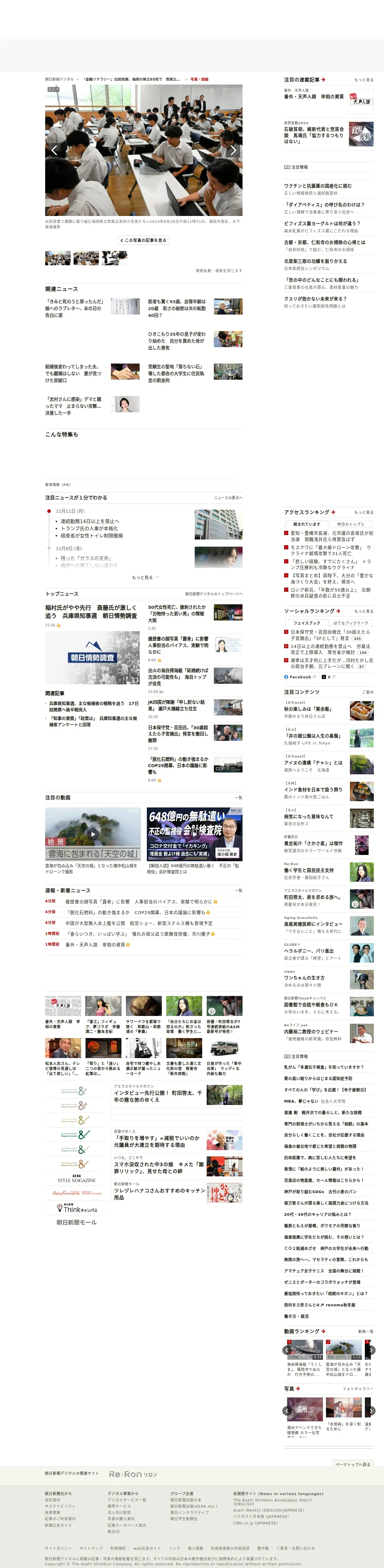Viewport: 384px width, 1568px height.
Task: Open もっと見る for 注目の連載記事
Action: coord(364,80)
